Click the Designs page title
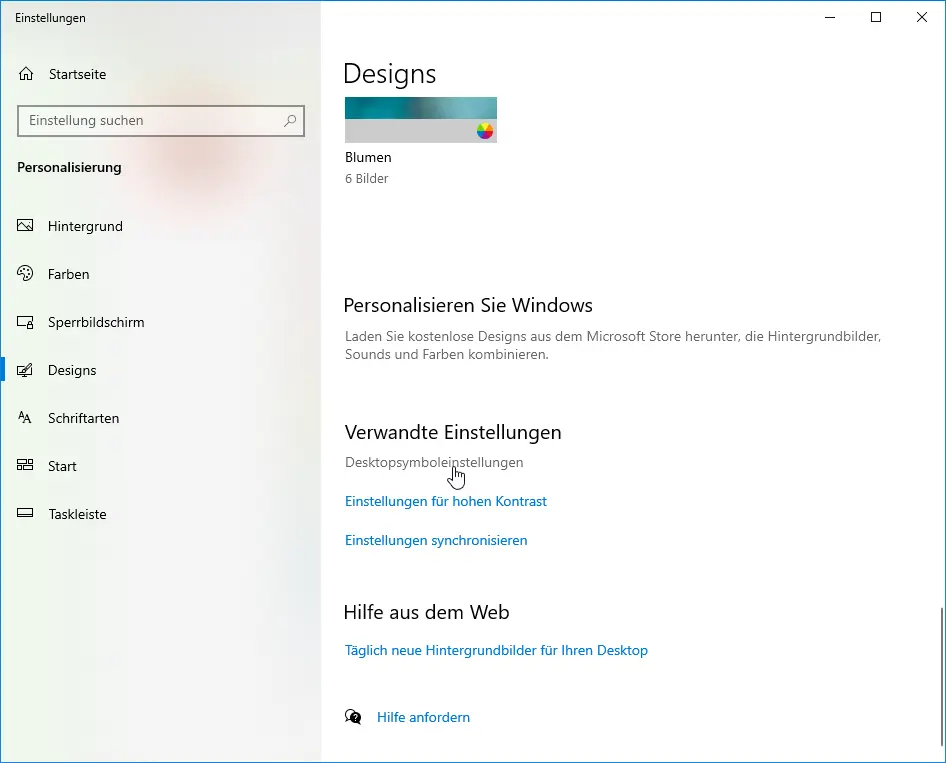The width and height of the screenshot is (946, 763). [x=389, y=74]
